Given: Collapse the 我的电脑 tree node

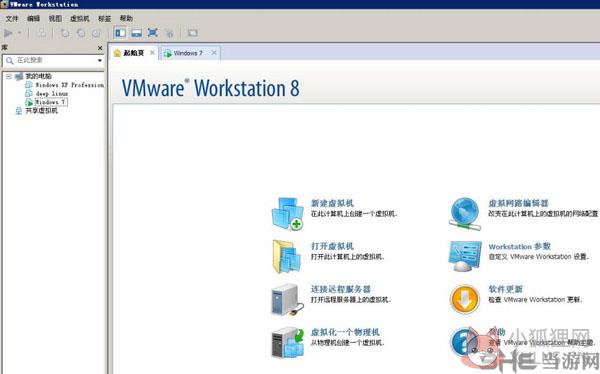Looking at the screenshot, I should tap(8, 77).
